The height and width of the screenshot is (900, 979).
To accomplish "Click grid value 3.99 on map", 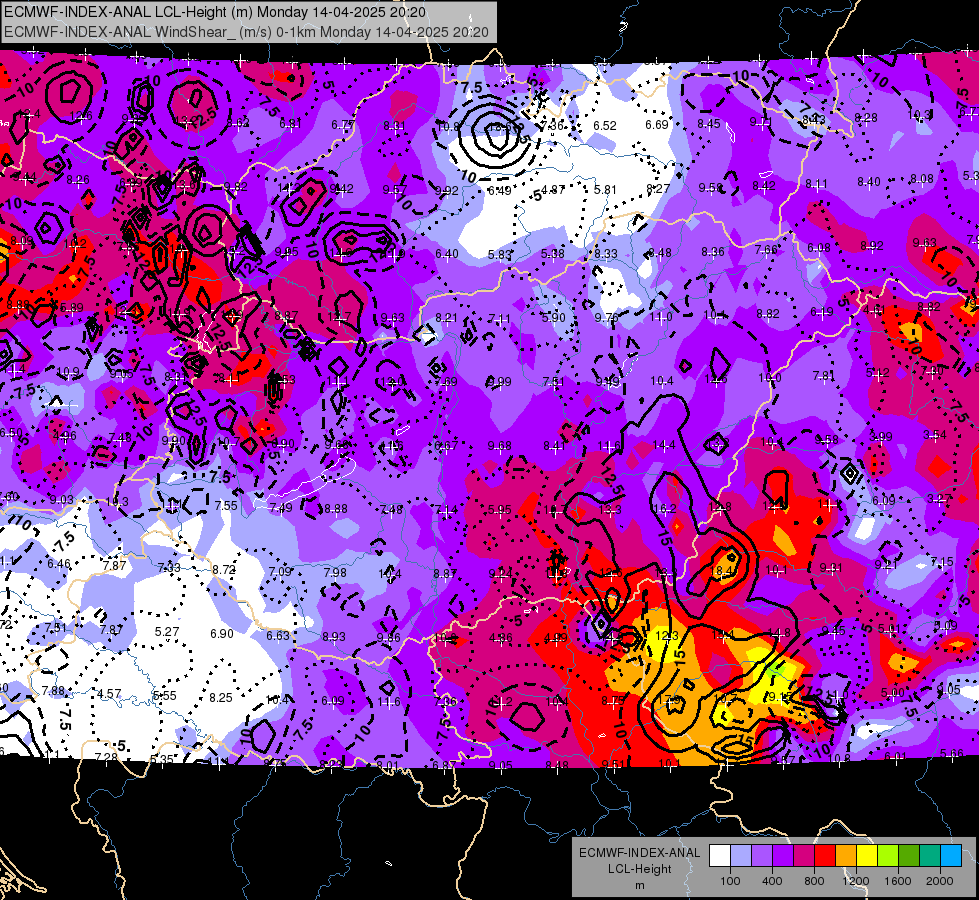I will [881, 436].
